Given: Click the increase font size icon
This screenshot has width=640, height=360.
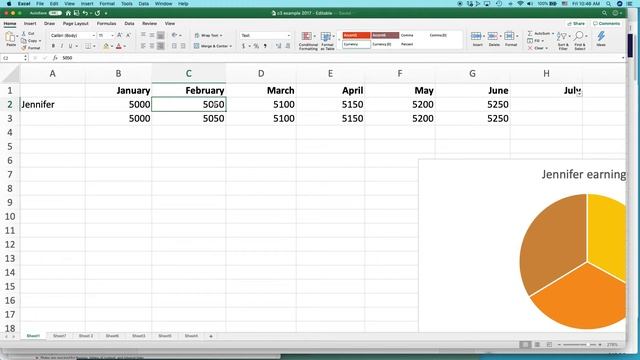Looking at the screenshot, I should (120, 36).
